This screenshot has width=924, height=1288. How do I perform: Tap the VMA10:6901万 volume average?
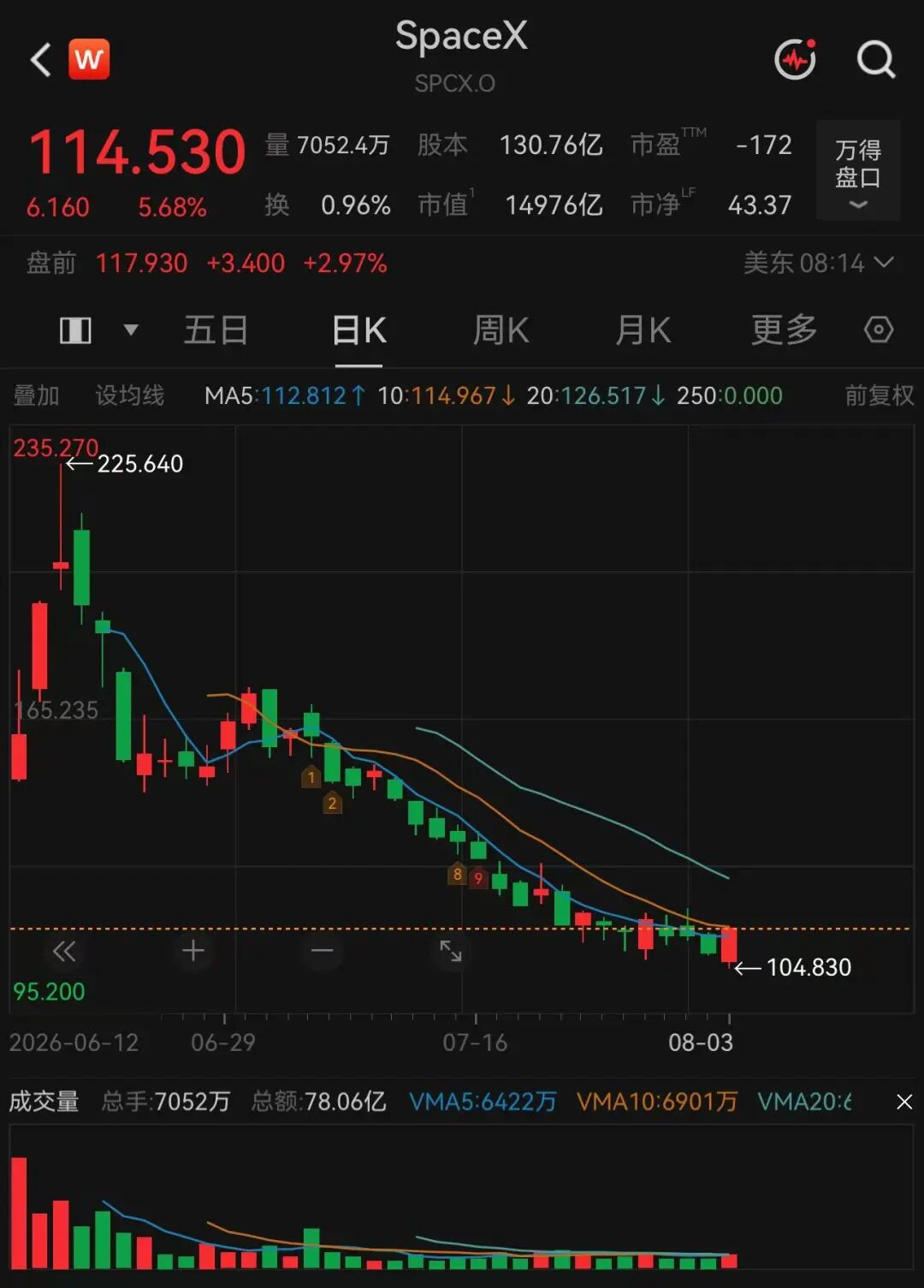click(657, 1101)
